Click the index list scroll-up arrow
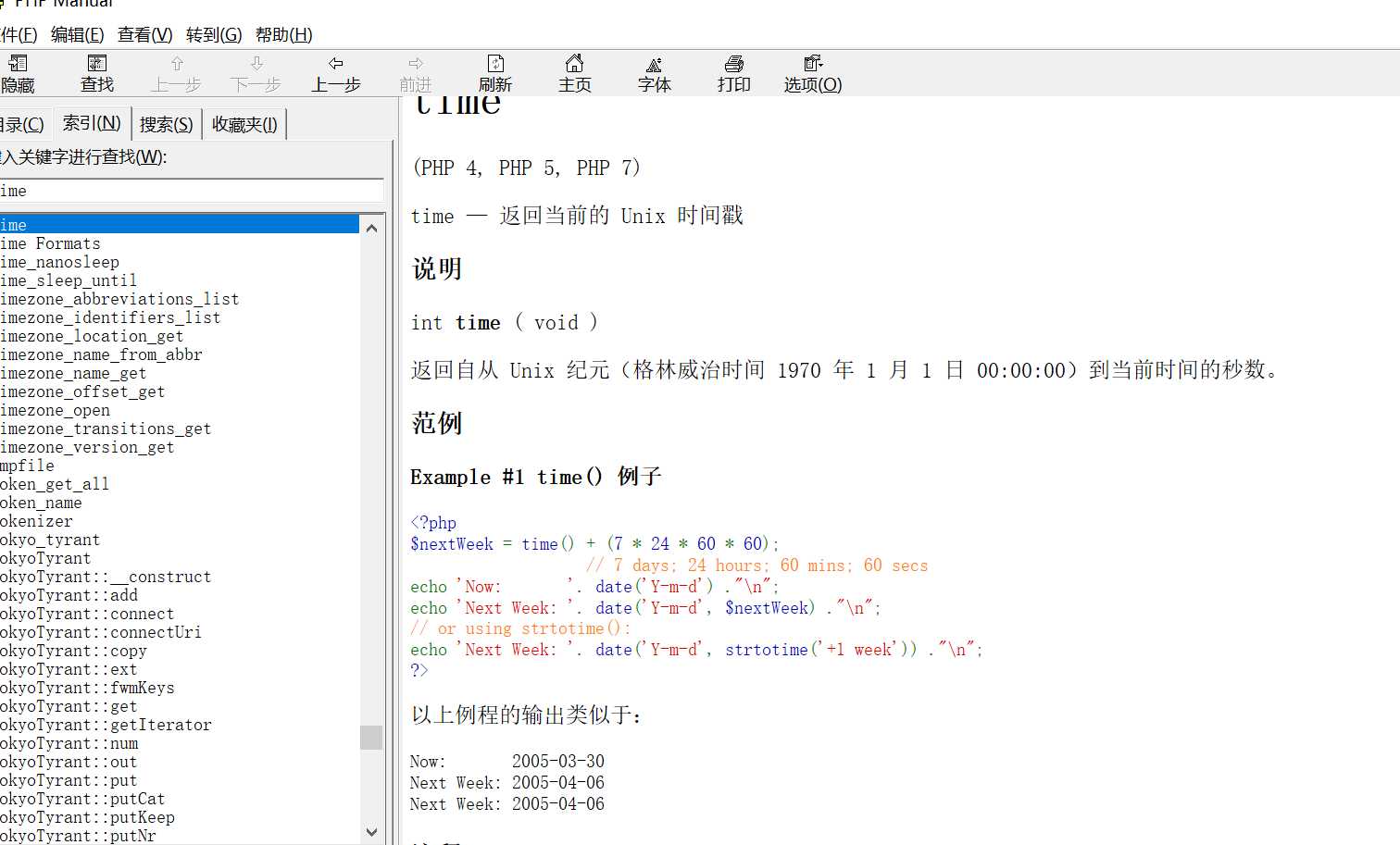1400x845 pixels. 371,227
